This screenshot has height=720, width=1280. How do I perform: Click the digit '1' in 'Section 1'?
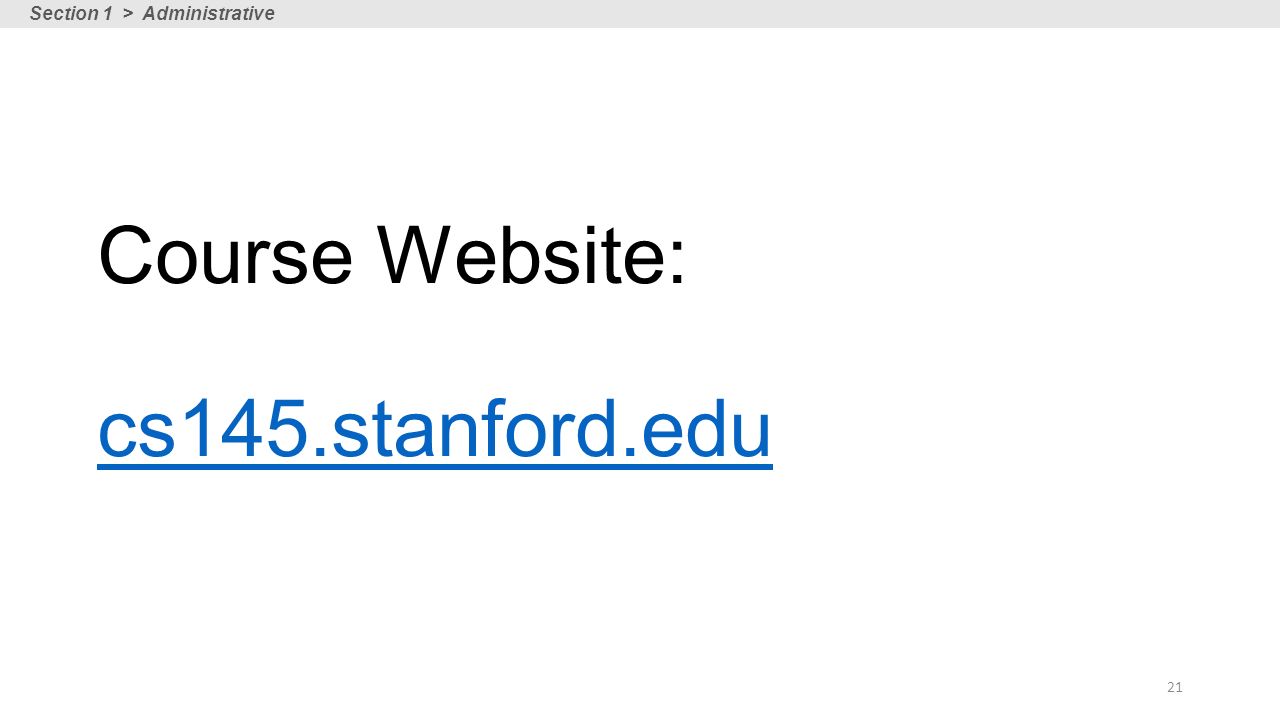(x=107, y=13)
